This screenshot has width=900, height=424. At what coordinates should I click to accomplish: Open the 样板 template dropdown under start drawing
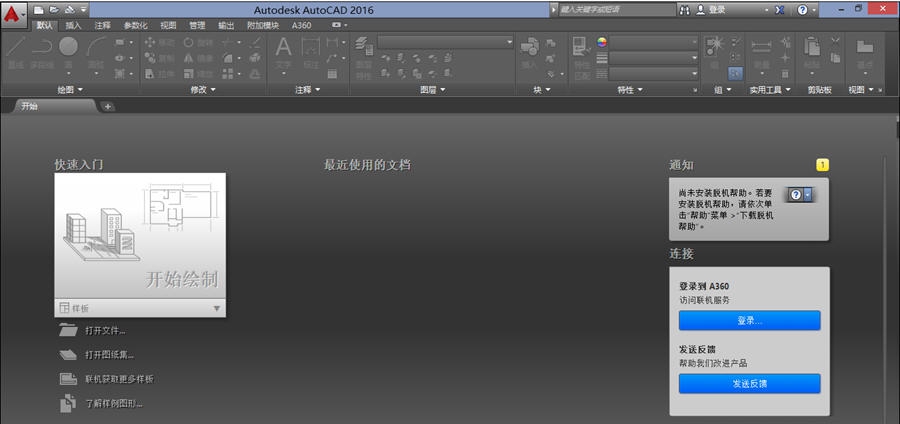click(139, 308)
